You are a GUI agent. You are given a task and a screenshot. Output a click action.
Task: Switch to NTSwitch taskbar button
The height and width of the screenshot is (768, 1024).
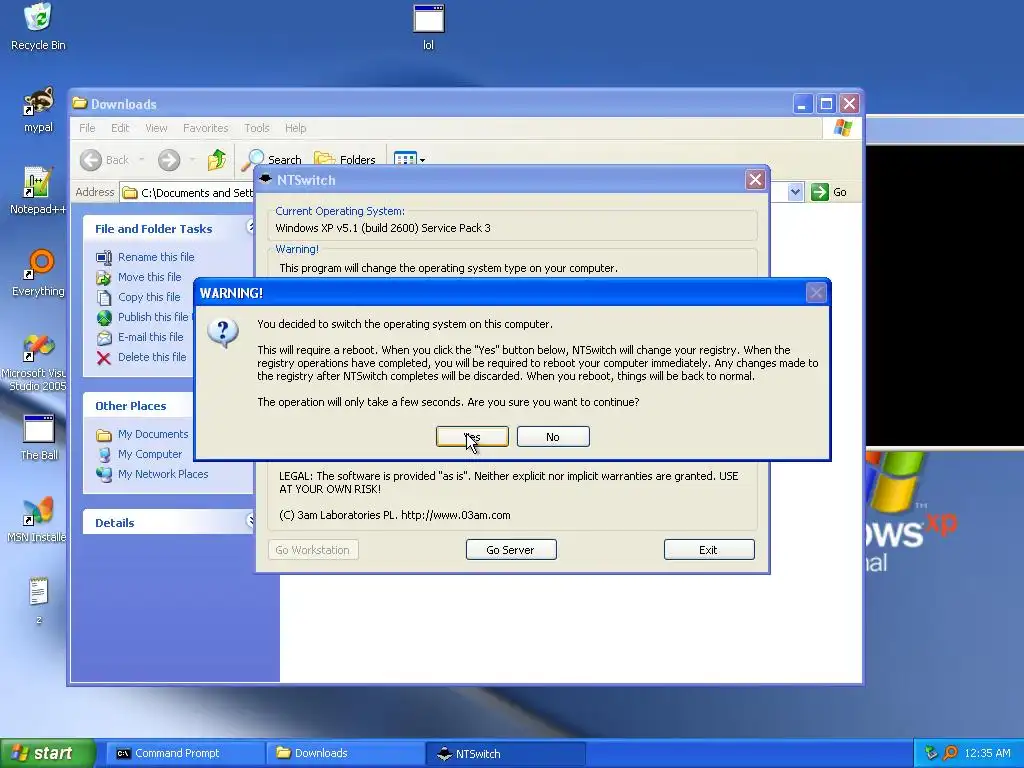pos(505,754)
